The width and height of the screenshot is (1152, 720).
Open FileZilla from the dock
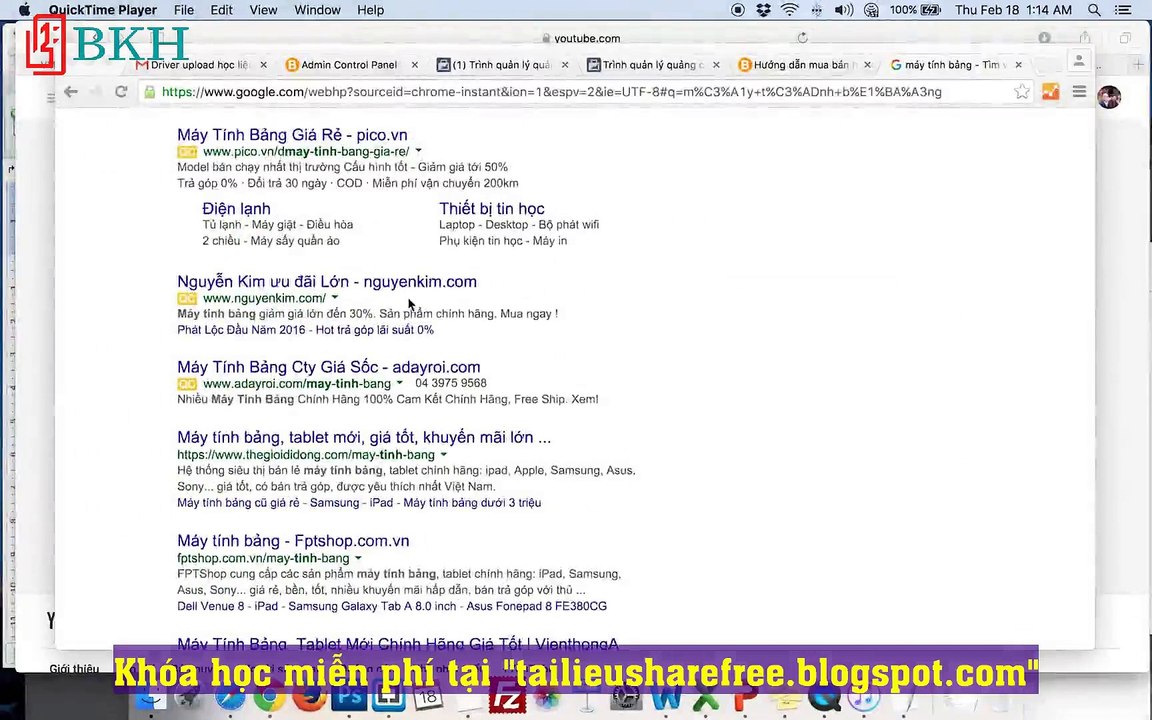(x=508, y=694)
